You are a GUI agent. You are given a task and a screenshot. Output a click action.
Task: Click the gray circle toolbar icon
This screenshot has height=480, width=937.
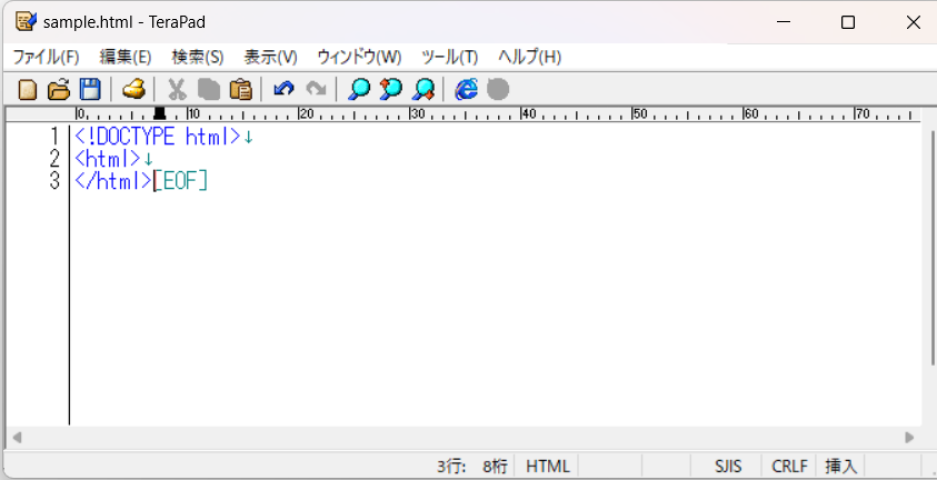click(x=498, y=90)
